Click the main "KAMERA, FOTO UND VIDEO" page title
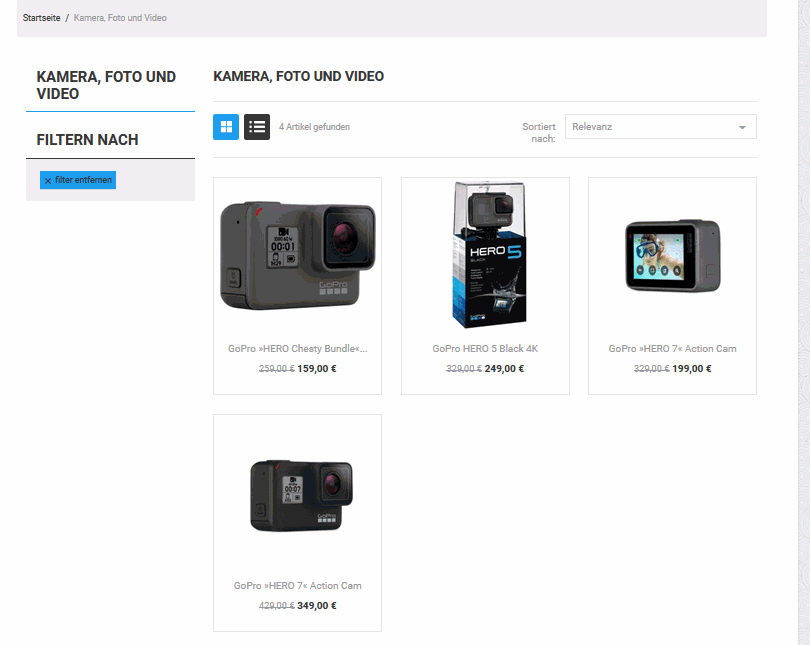The width and height of the screenshot is (810, 645). [x=299, y=76]
